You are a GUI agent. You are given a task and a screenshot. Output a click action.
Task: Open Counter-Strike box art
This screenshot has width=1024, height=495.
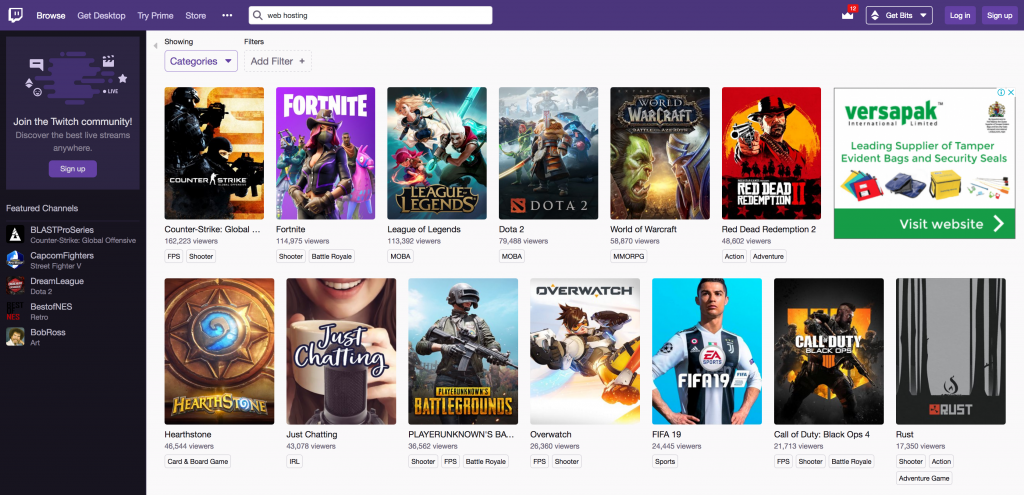tap(214, 153)
